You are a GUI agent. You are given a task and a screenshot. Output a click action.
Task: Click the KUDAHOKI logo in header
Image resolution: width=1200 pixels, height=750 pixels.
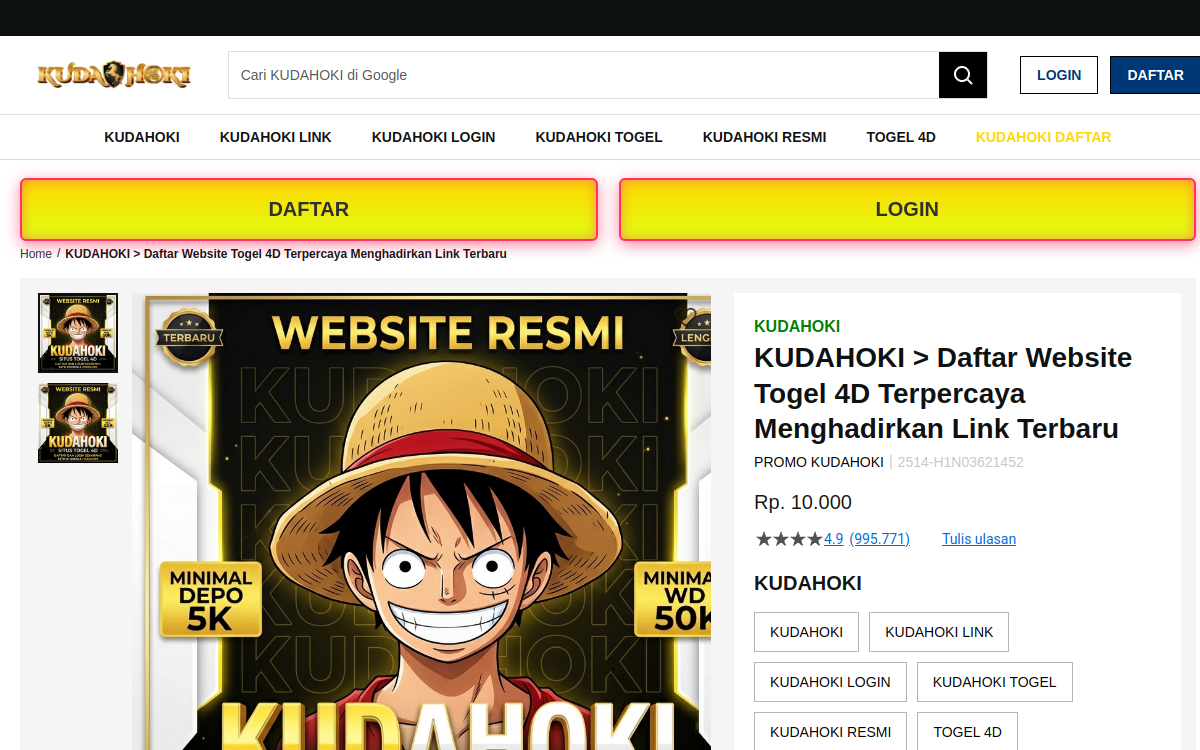click(x=114, y=75)
